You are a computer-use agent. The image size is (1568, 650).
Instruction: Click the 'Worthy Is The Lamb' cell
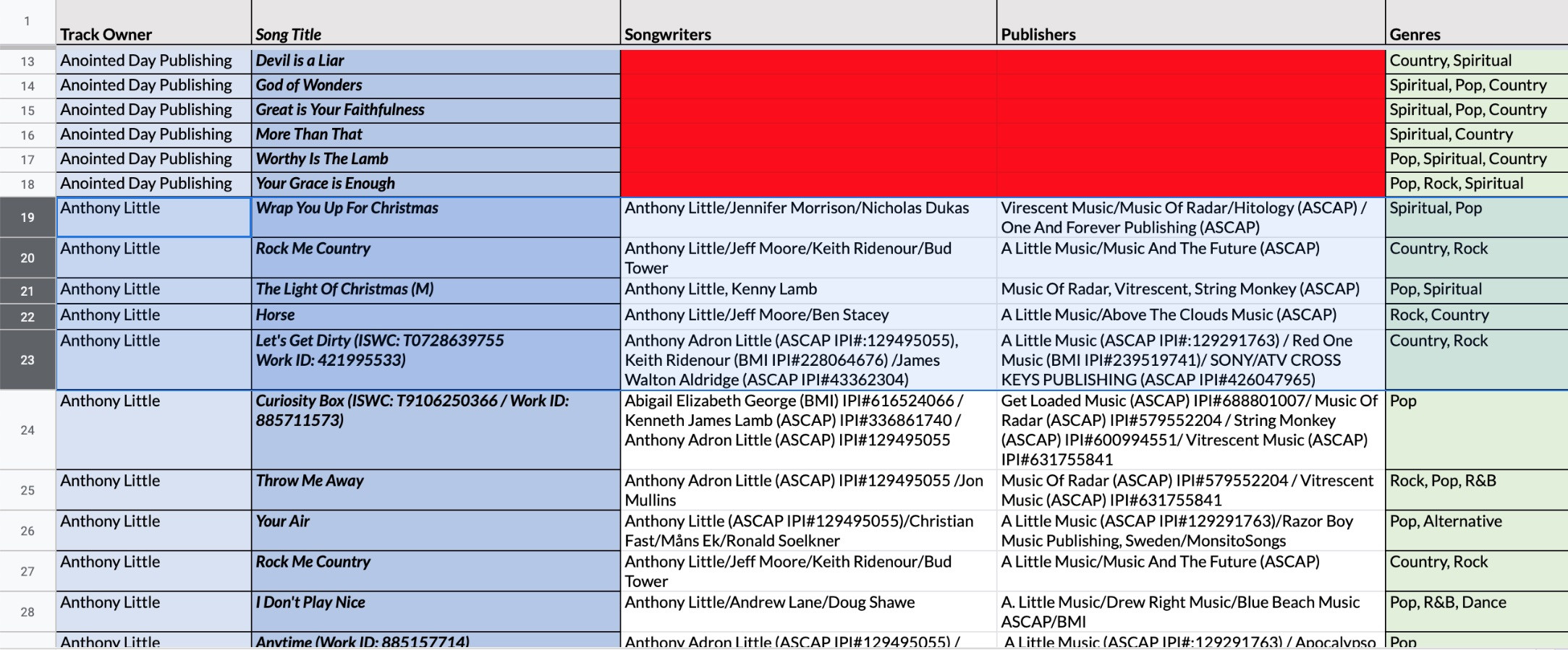coord(436,160)
